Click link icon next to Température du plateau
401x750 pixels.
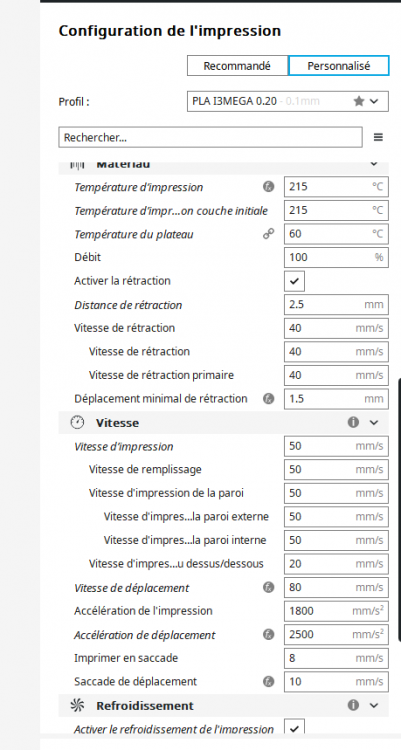coord(269,234)
